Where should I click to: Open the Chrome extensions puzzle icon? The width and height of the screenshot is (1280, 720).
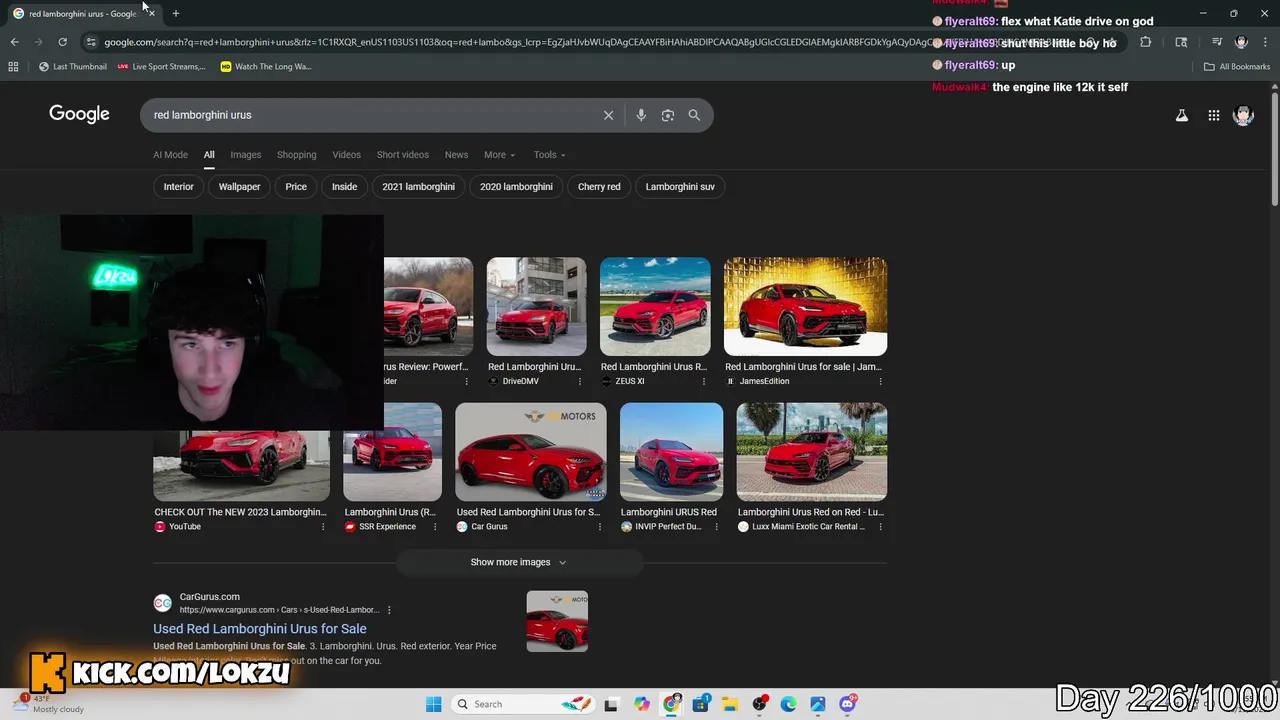point(1146,42)
